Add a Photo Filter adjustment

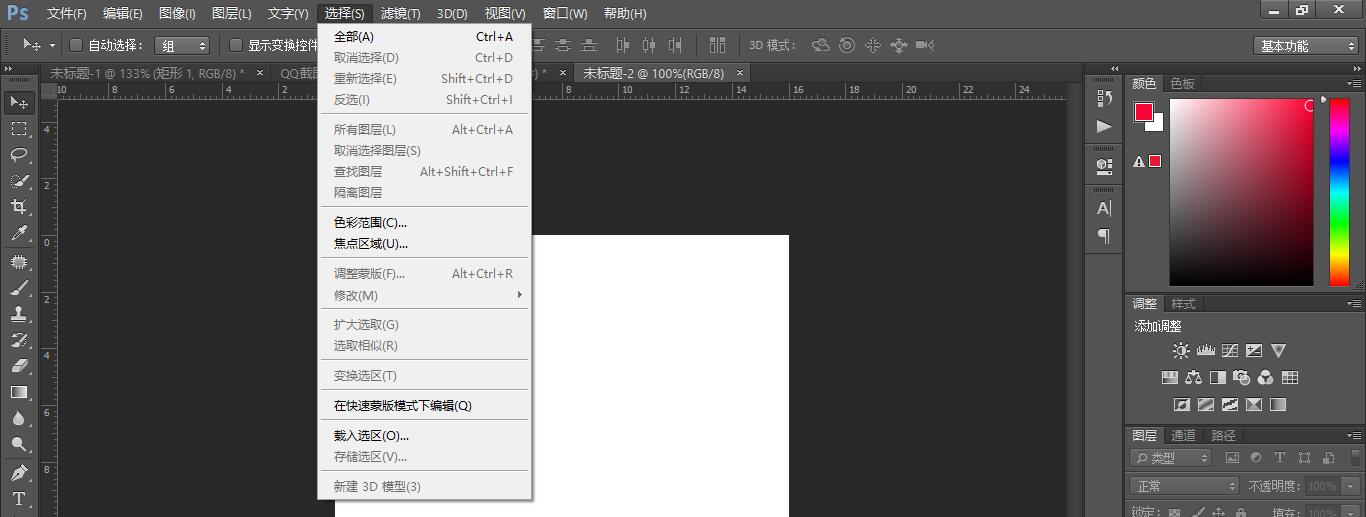click(x=1241, y=378)
